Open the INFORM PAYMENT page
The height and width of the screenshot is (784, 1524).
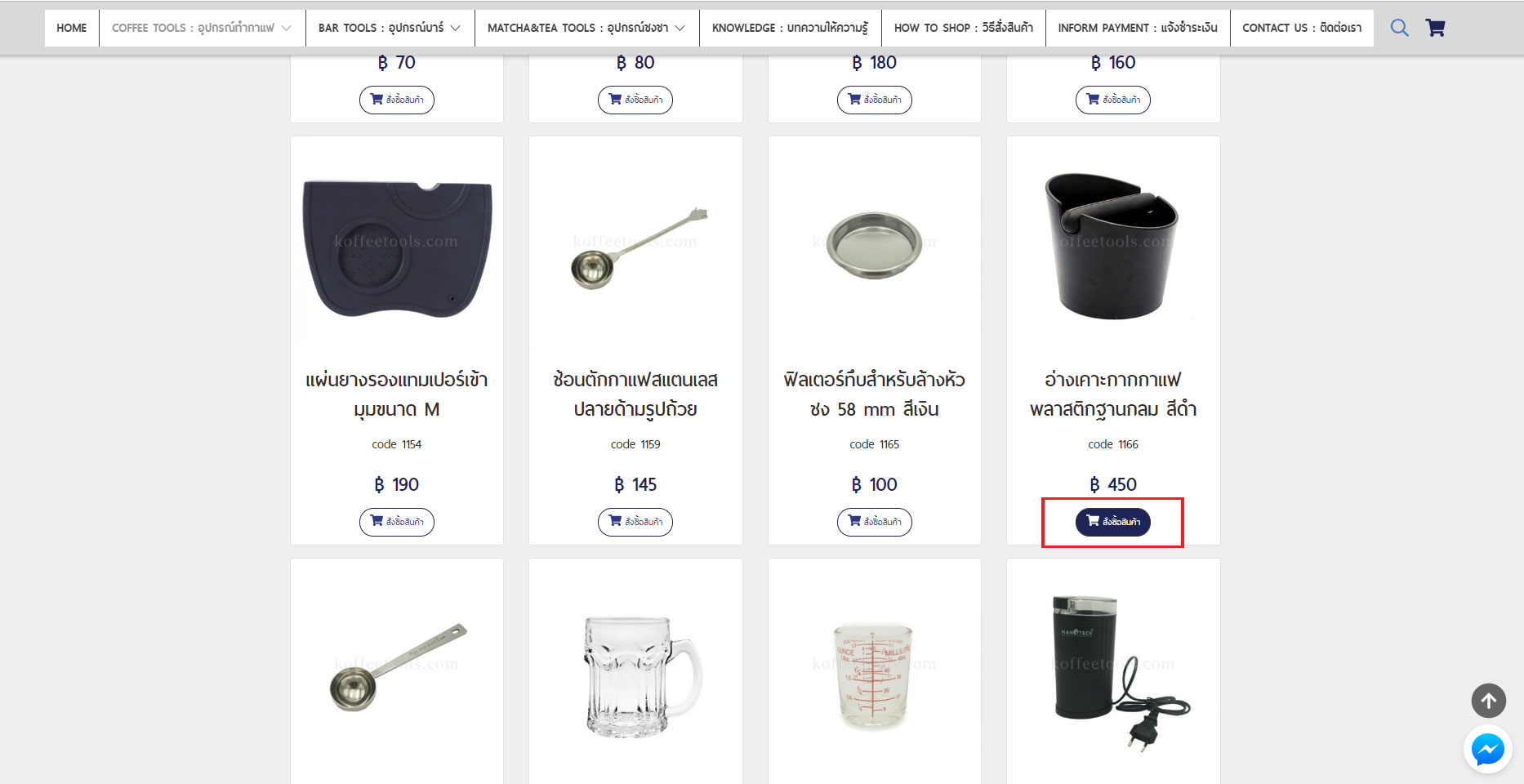click(1138, 28)
